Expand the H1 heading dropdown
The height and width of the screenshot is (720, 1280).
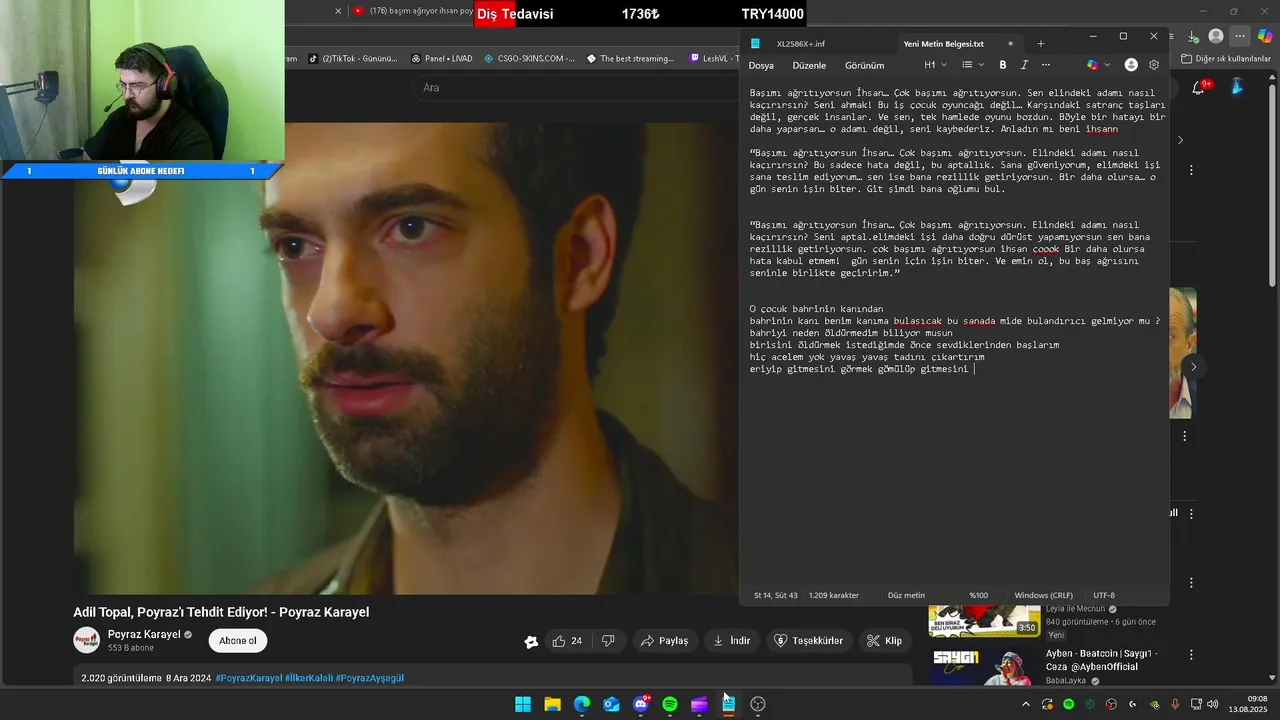[935, 65]
